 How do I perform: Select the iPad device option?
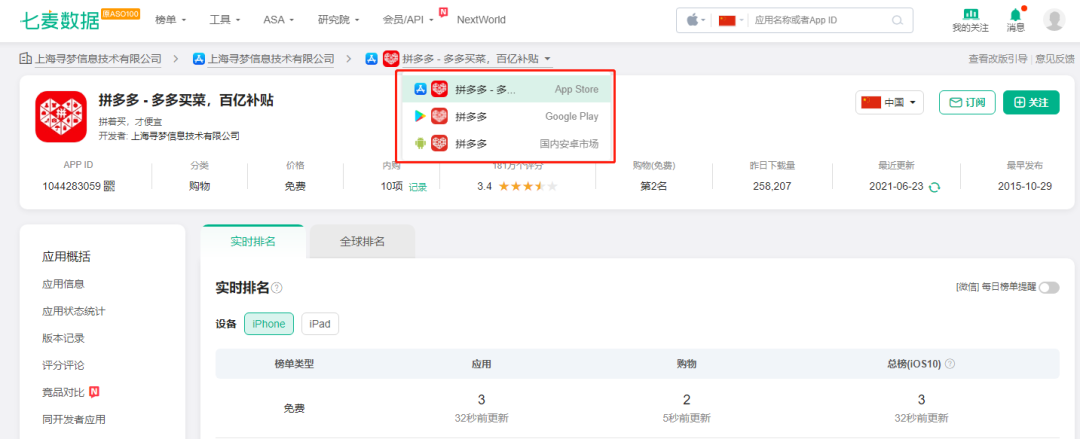[x=320, y=323]
